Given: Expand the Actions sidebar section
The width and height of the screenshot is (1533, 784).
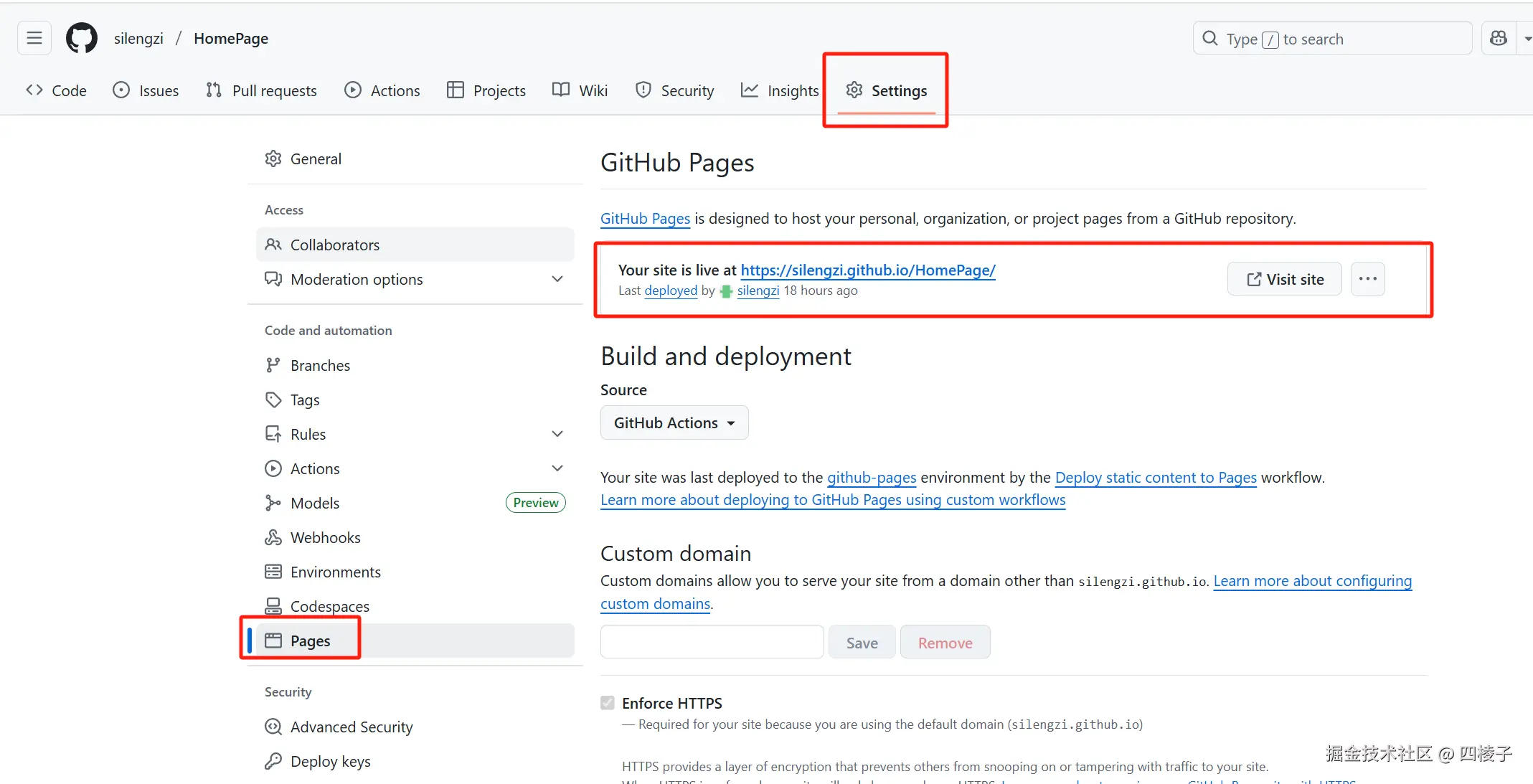Looking at the screenshot, I should 557,468.
